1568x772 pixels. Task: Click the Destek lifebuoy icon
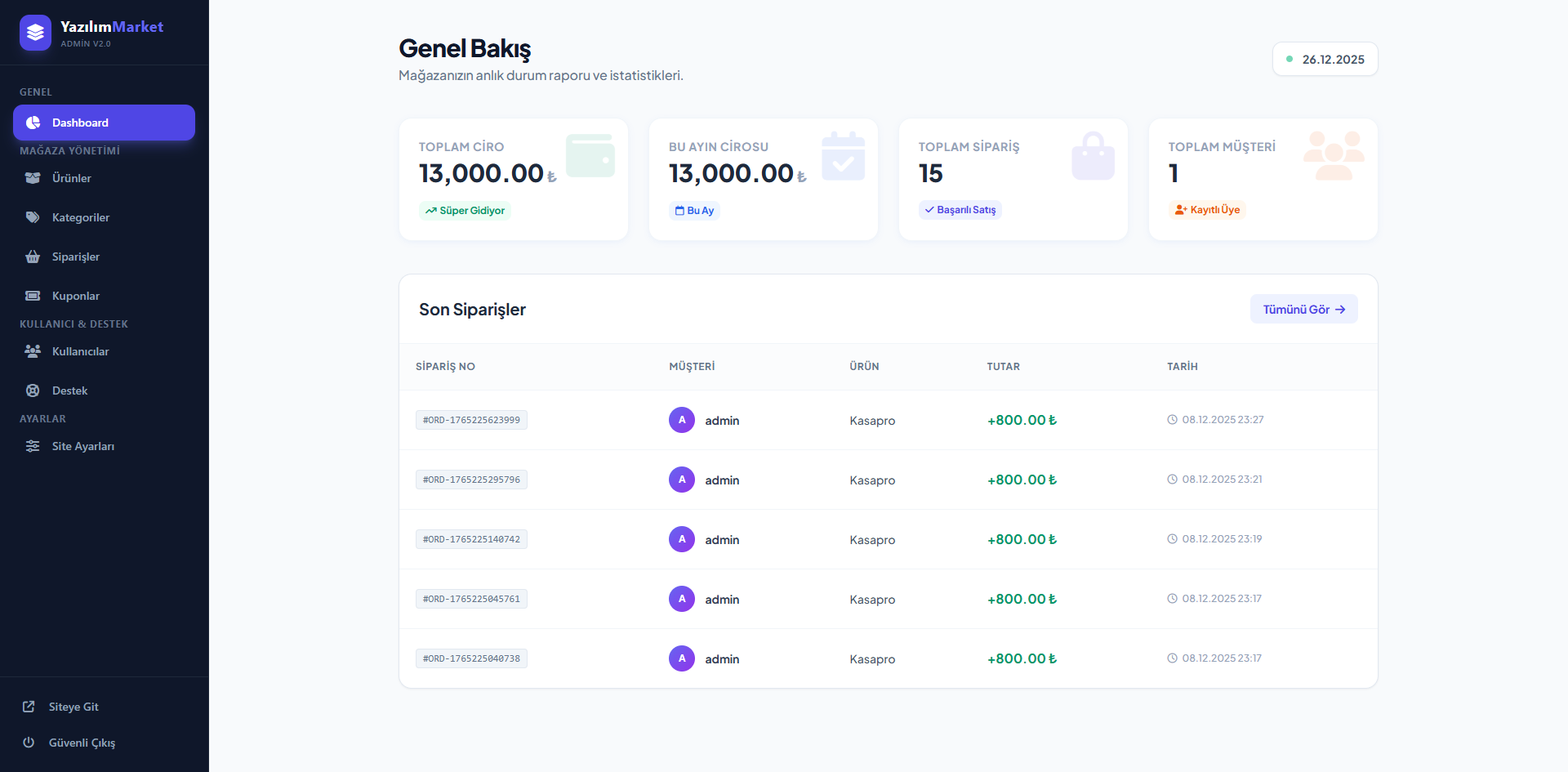pos(33,390)
